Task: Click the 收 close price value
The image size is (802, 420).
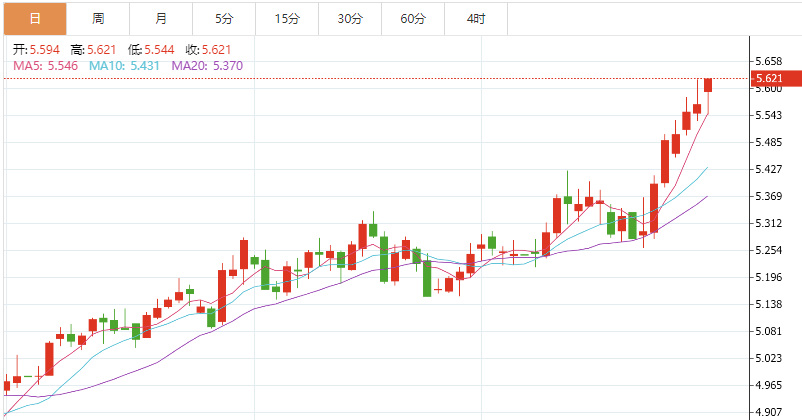Action: (x=216, y=50)
